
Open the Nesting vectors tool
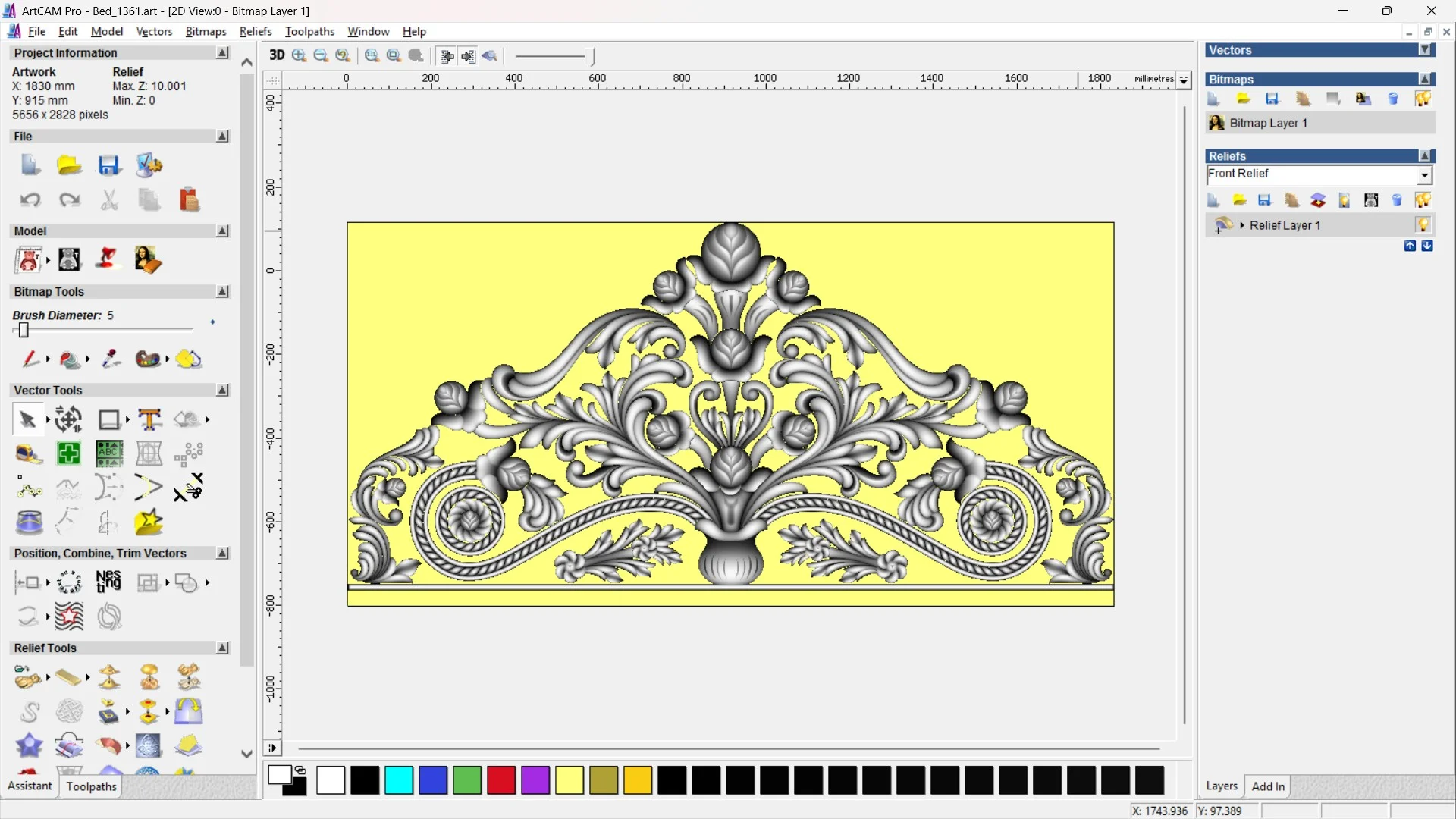point(108,582)
